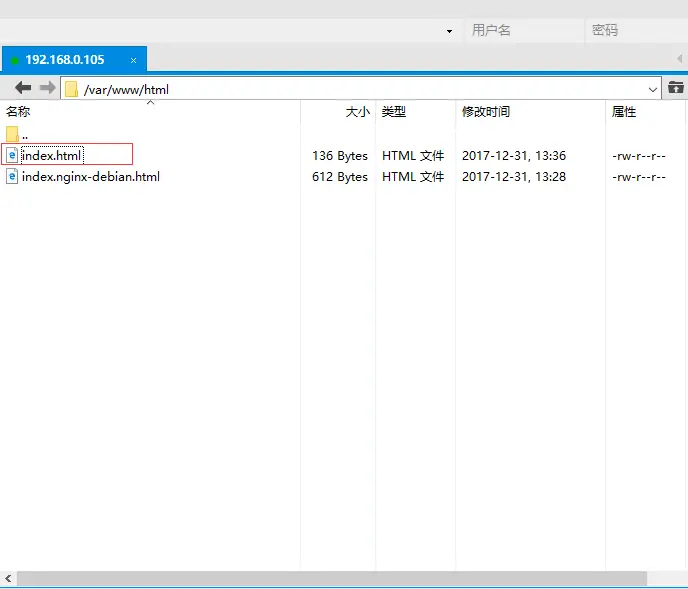Select the index.html file name
This screenshot has width=688, height=589.
coord(51,155)
